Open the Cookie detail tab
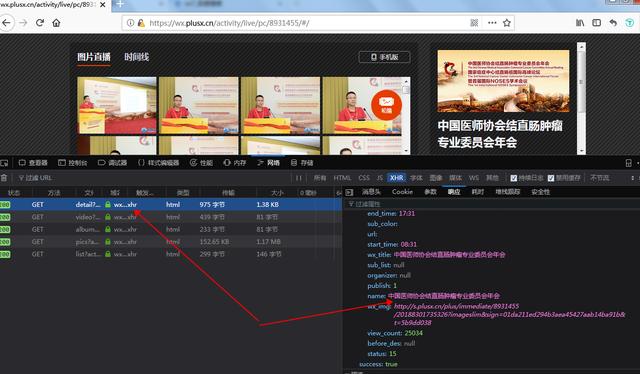Image resolution: width=640 pixels, height=374 pixels. [x=402, y=192]
